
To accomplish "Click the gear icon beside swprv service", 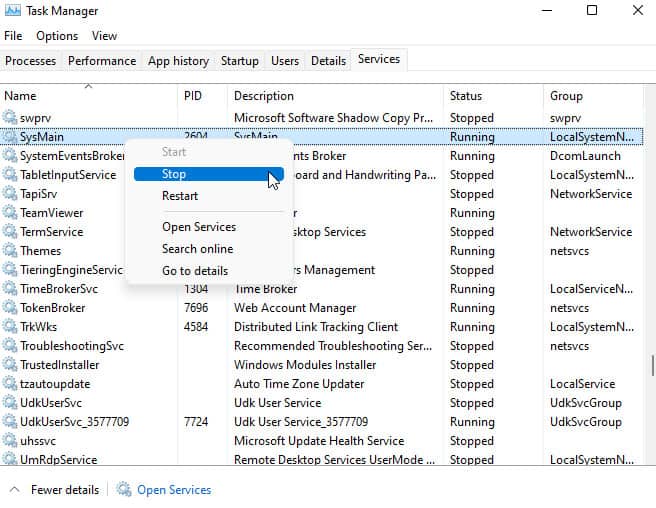I will pos(11,118).
